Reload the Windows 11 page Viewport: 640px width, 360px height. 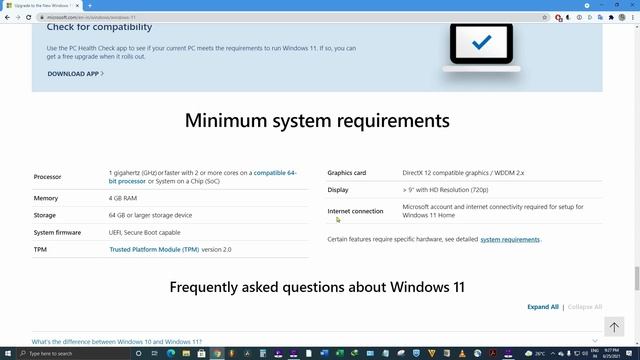[29, 18]
